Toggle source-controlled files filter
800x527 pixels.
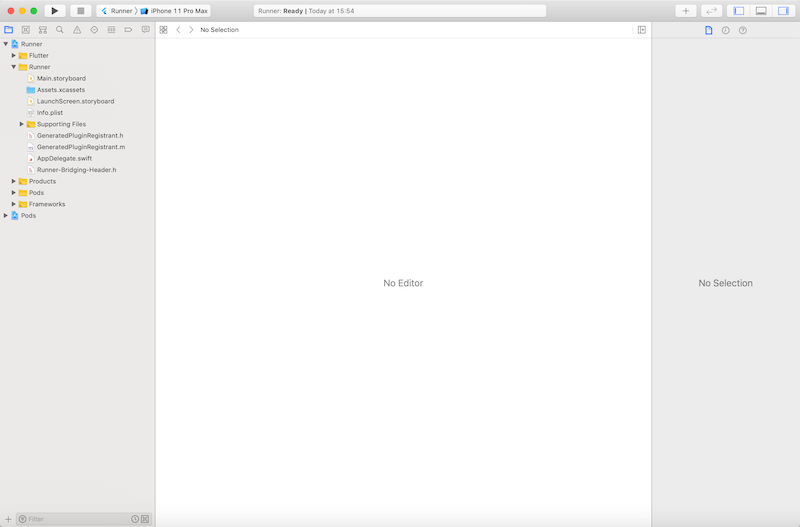[x=145, y=519]
